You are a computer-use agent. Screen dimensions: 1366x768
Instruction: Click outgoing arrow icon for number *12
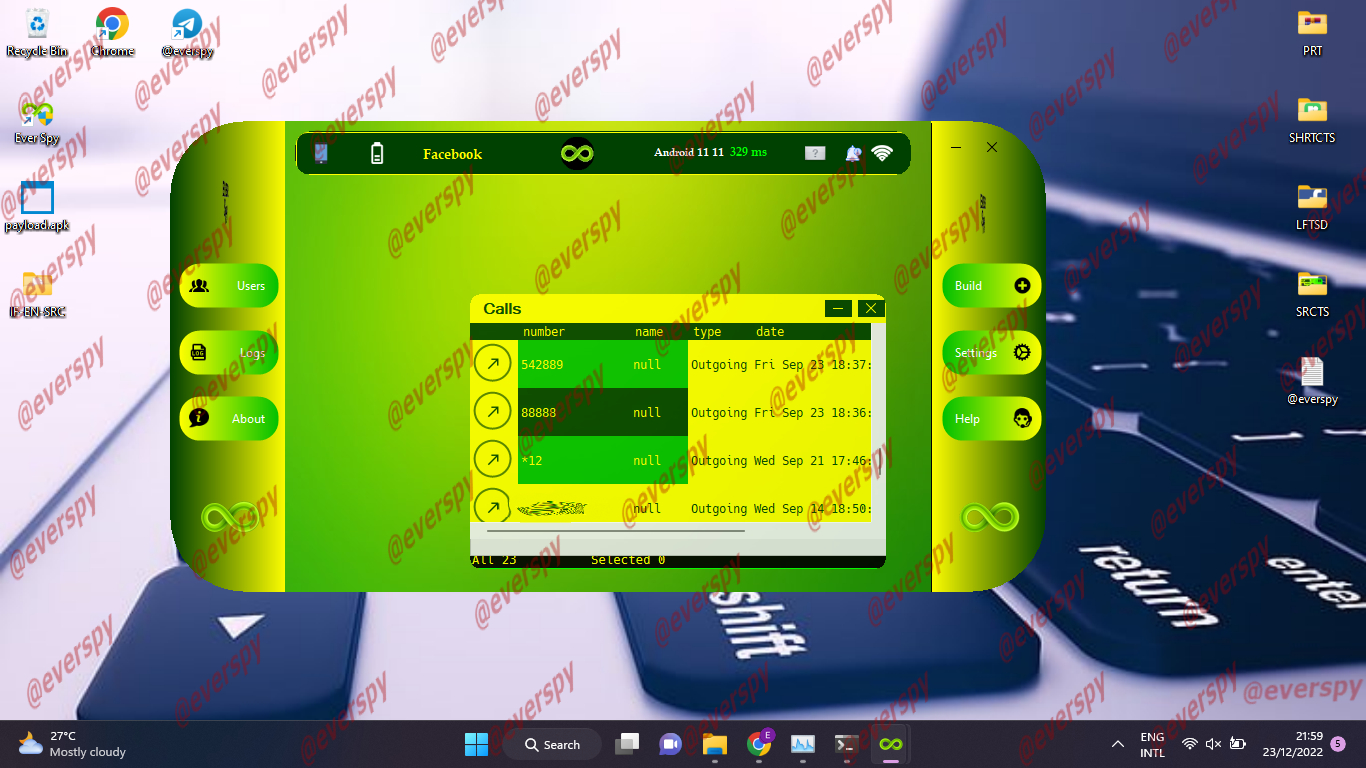[493, 460]
